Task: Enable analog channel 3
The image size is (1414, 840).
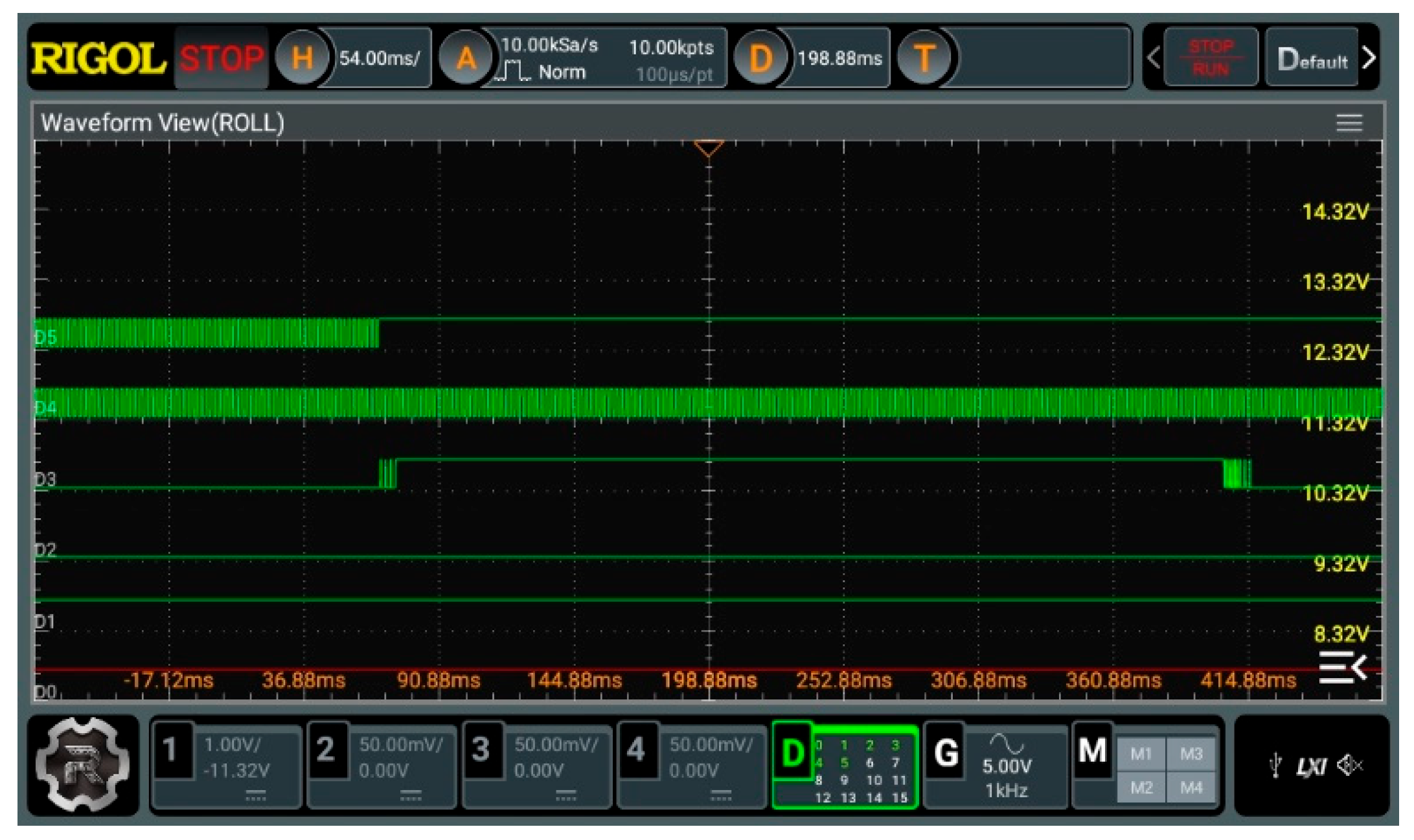Action: [480, 750]
